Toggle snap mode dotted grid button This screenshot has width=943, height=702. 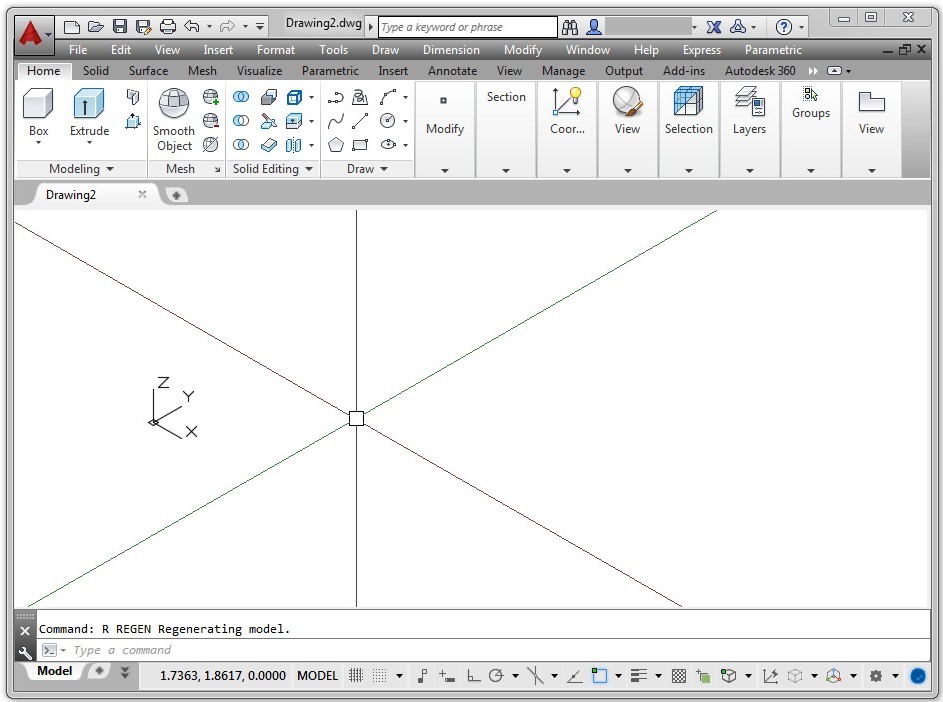click(x=379, y=676)
